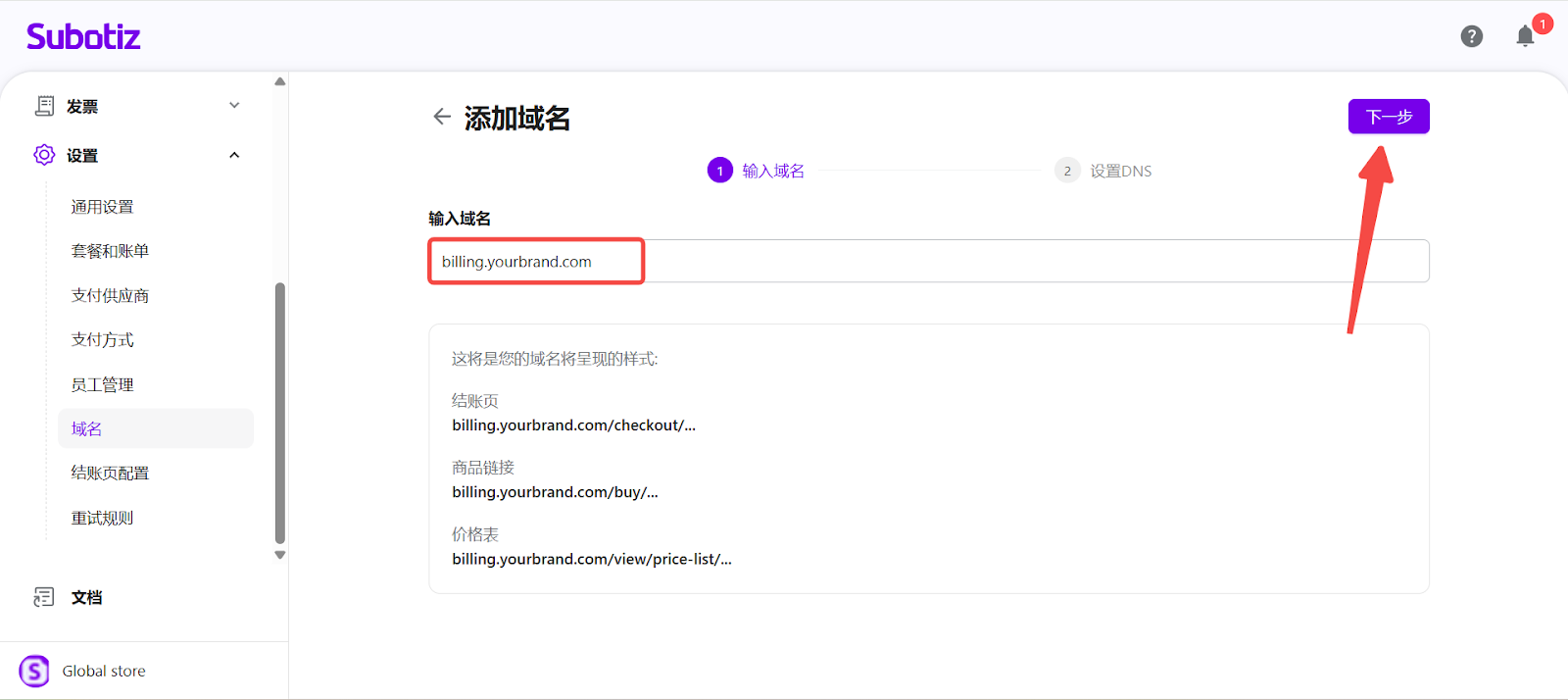This screenshot has width=1568, height=700.
Task: Open the help question mark icon
Action: (1471, 36)
